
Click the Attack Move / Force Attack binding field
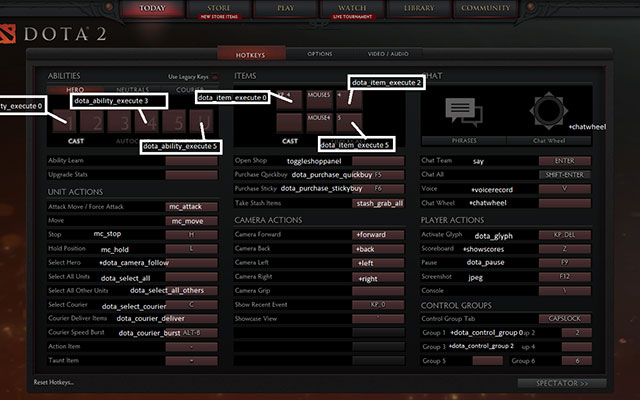pos(191,207)
